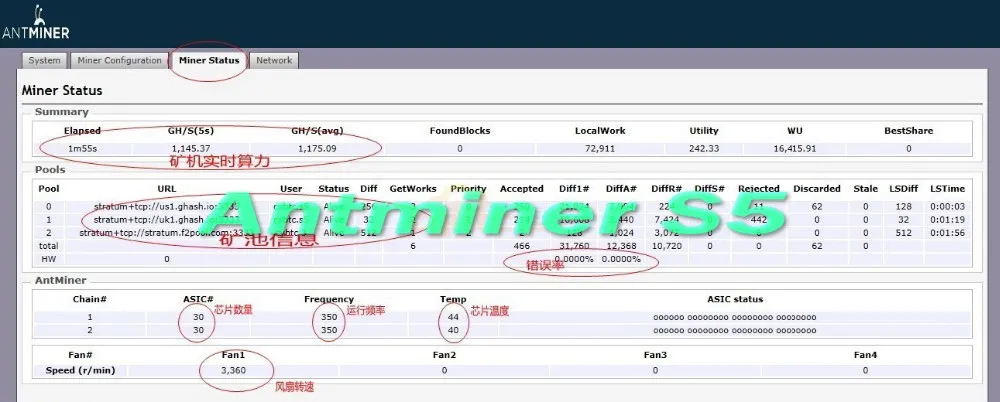
Task: Click the LSDiff value 128
Action: 904,207
